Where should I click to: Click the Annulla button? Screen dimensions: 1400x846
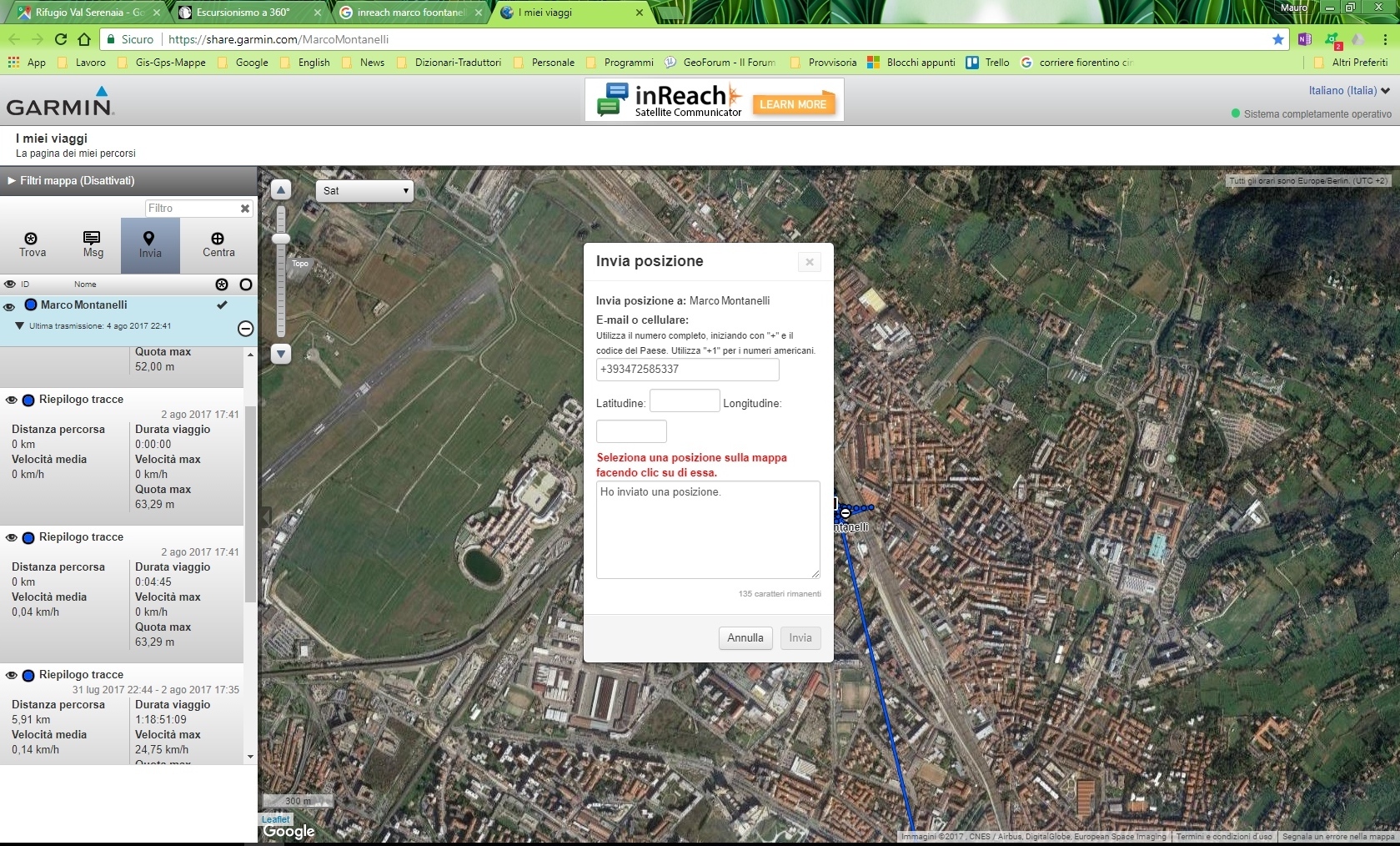(x=745, y=638)
